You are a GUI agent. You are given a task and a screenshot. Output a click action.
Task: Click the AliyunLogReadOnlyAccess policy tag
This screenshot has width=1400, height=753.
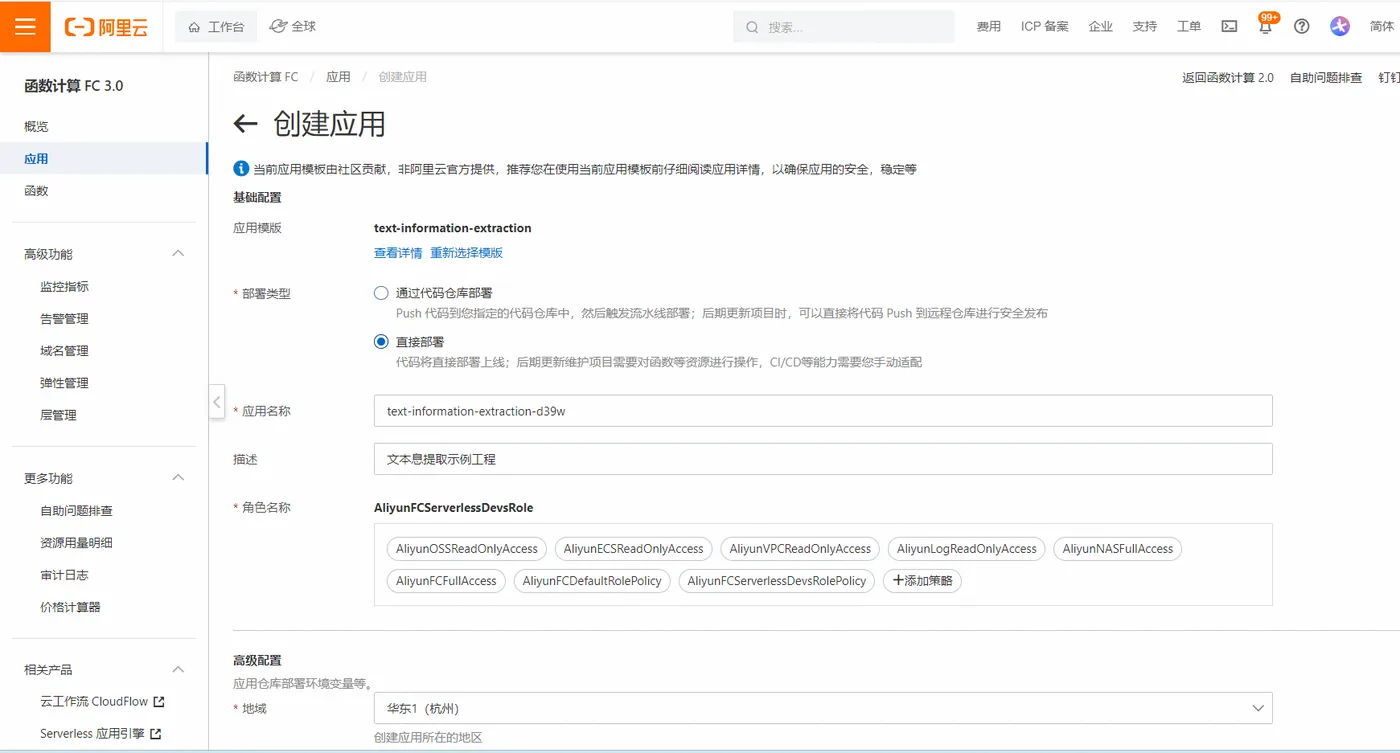click(x=967, y=548)
